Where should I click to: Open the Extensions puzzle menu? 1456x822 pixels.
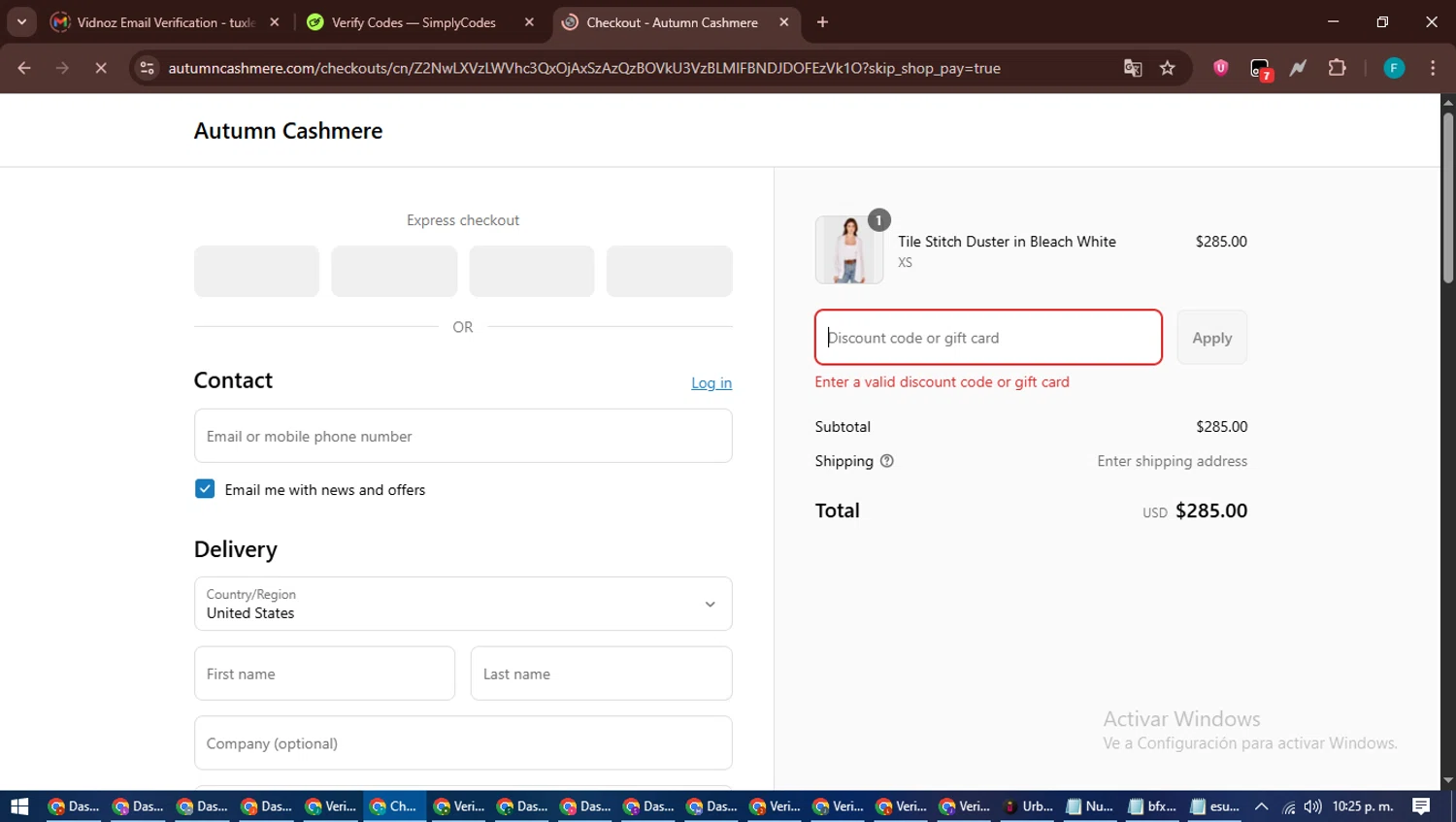coord(1338,68)
